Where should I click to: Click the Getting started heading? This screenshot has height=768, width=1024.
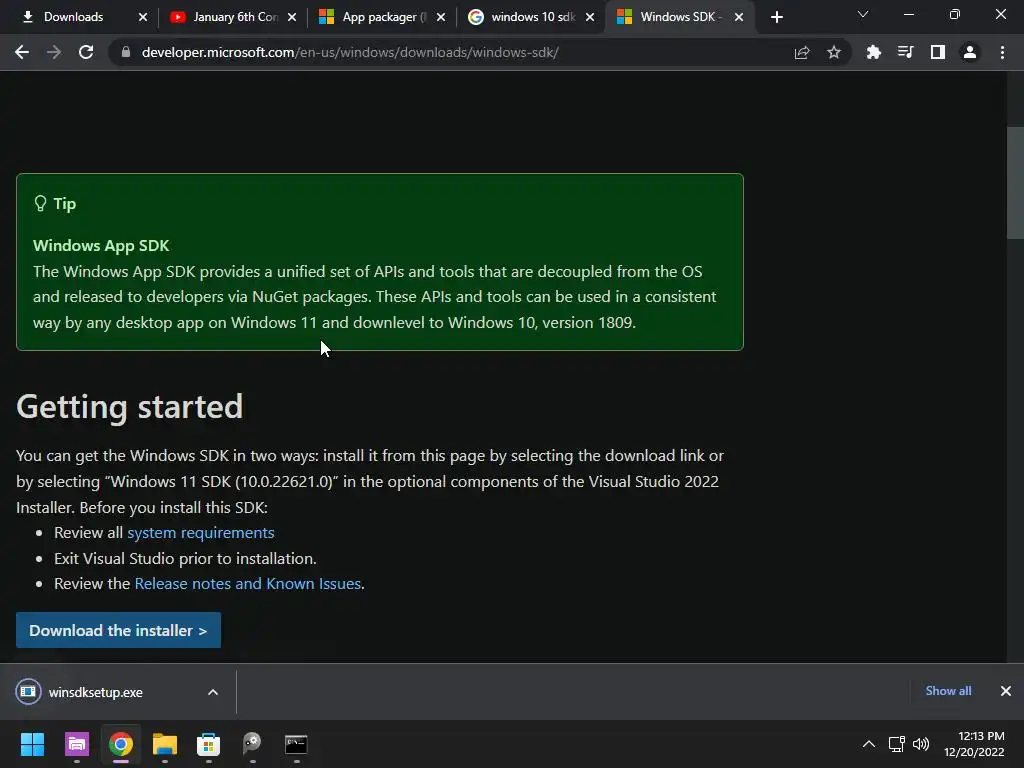129,407
